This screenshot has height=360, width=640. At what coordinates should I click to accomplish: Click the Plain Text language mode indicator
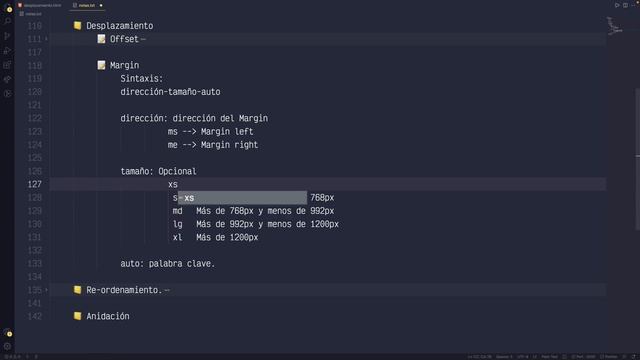click(549, 357)
